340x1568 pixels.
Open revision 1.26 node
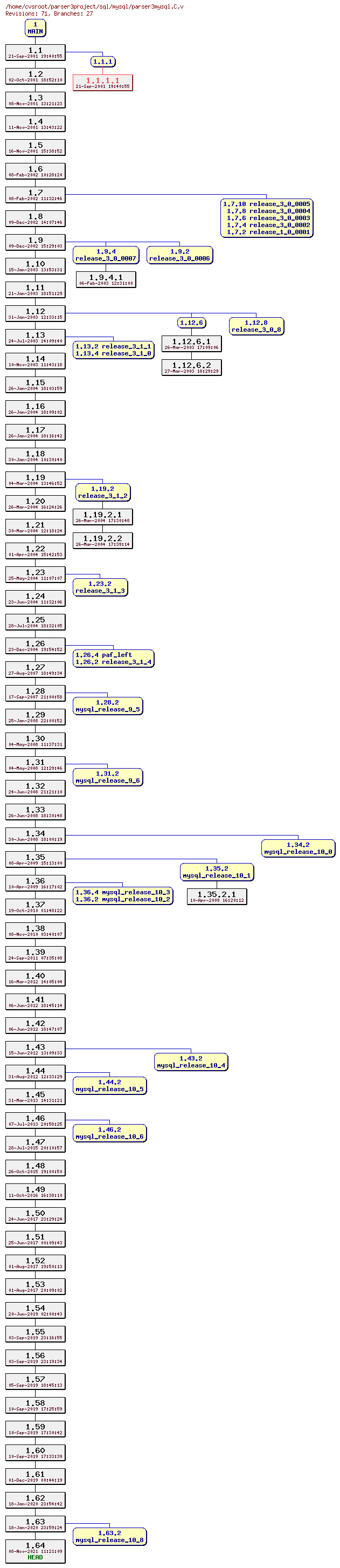(35, 646)
